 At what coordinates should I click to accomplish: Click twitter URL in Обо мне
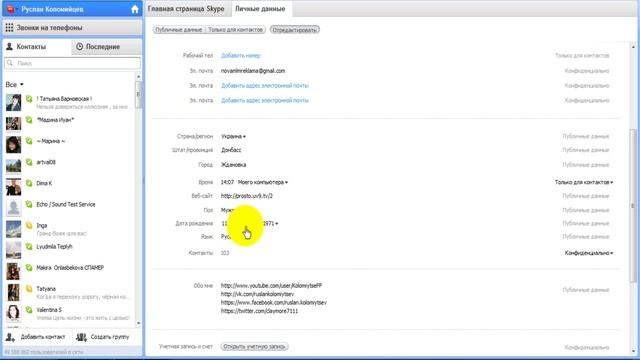tap(259, 311)
